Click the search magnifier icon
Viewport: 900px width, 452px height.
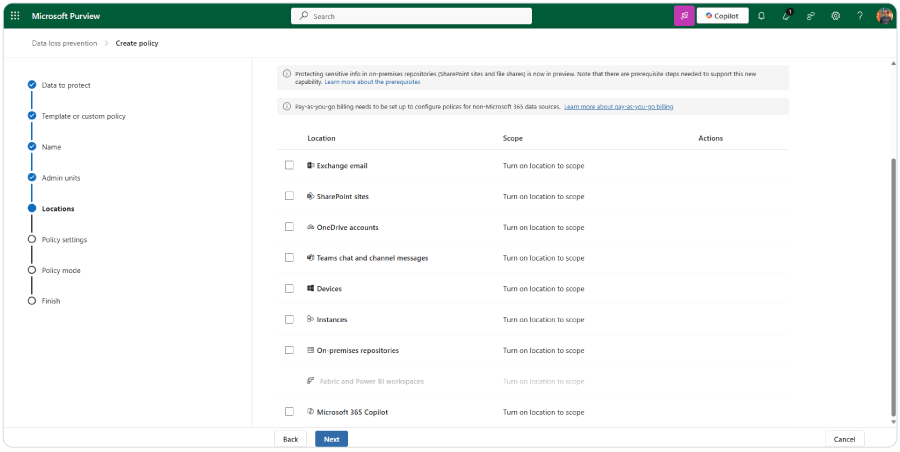click(304, 16)
